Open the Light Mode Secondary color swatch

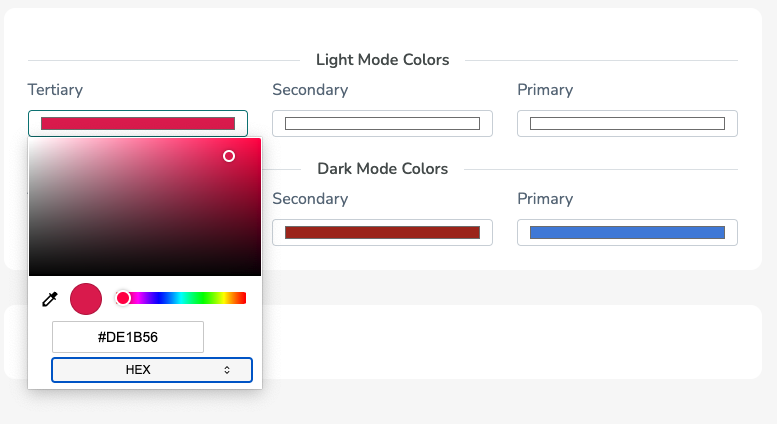pos(382,123)
